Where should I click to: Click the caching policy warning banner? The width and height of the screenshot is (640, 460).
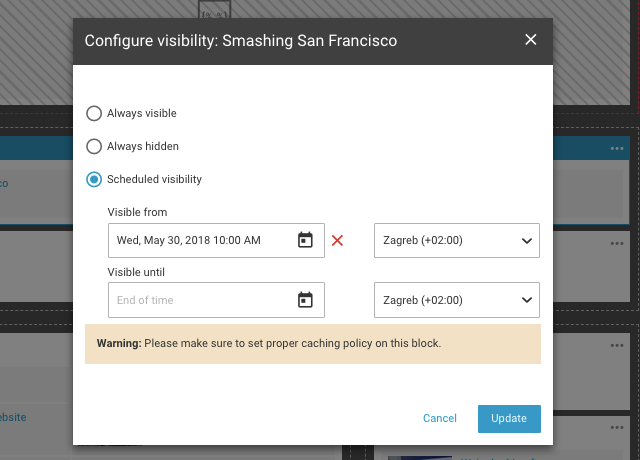(313, 343)
